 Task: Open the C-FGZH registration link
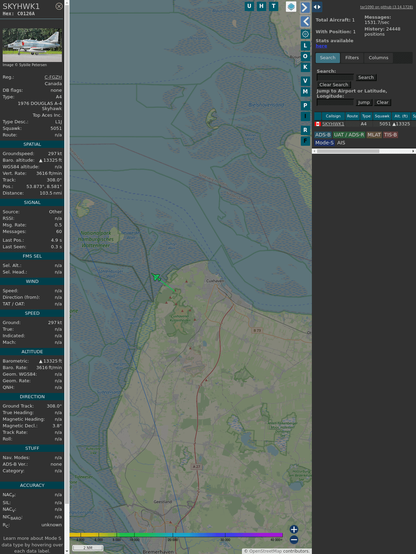click(53, 77)
